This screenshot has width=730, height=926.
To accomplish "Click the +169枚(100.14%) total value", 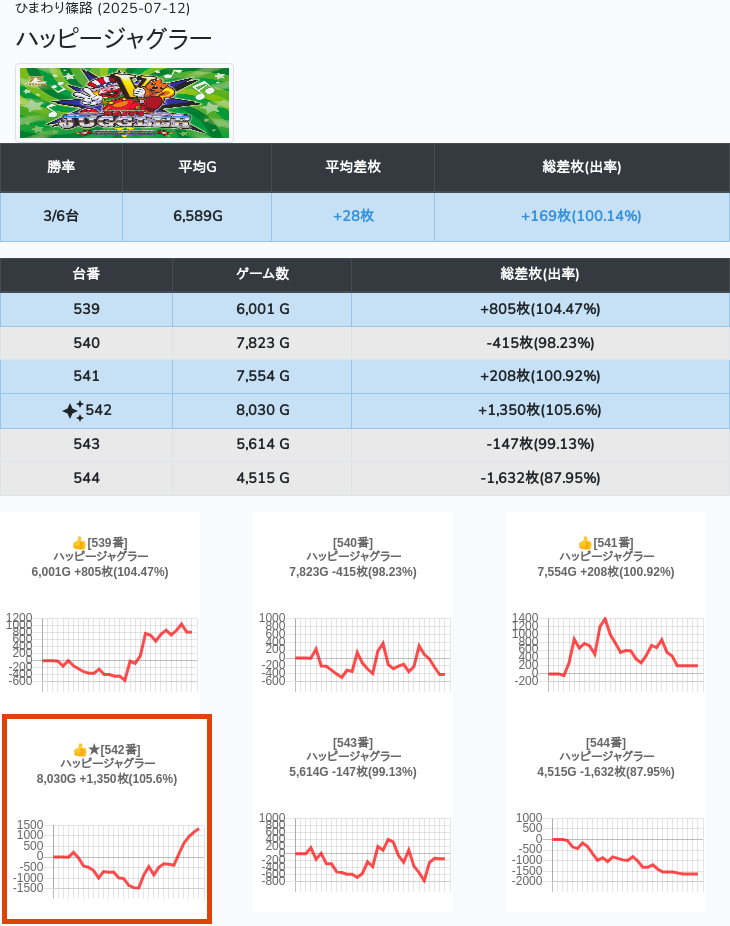I will tap(580, 216).
